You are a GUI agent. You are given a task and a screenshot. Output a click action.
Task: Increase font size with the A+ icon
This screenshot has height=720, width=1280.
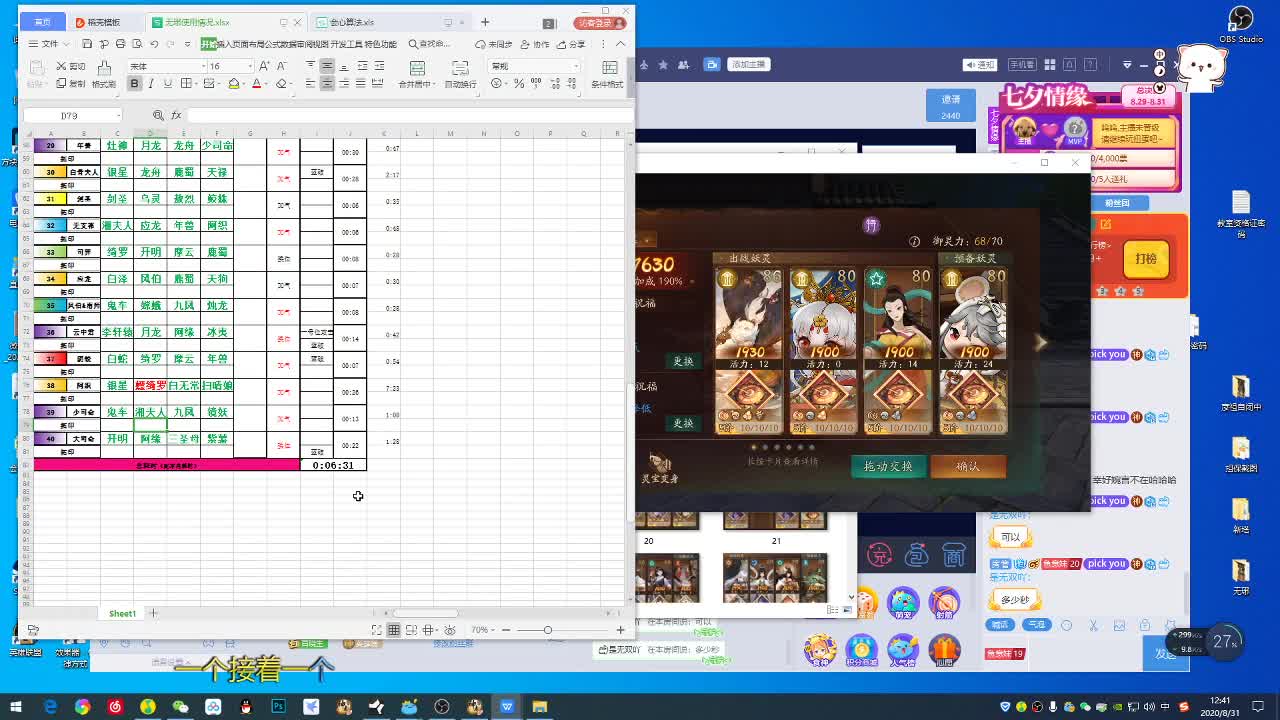tap(264, 66)
